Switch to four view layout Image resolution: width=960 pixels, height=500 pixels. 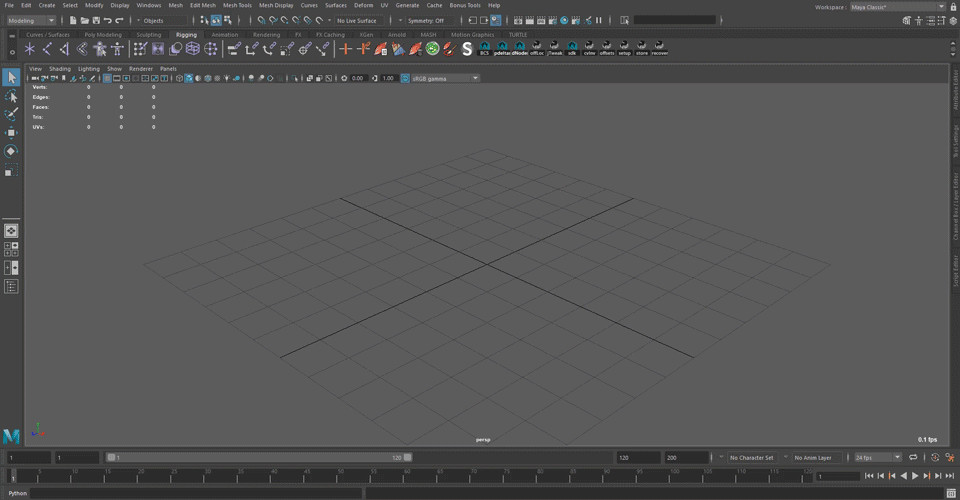pos(11,249)
